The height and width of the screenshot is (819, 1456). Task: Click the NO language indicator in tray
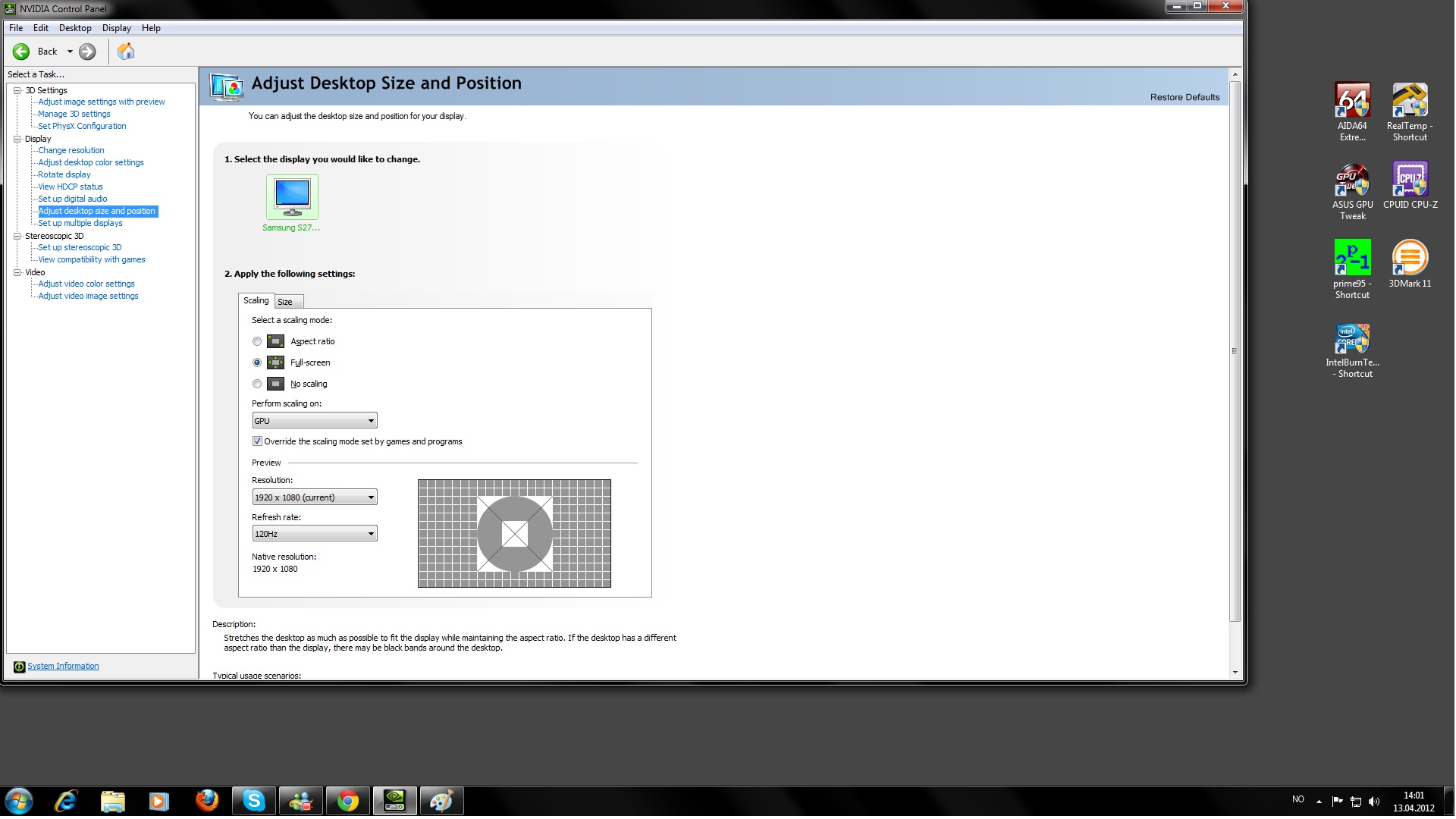point(1298,799)
